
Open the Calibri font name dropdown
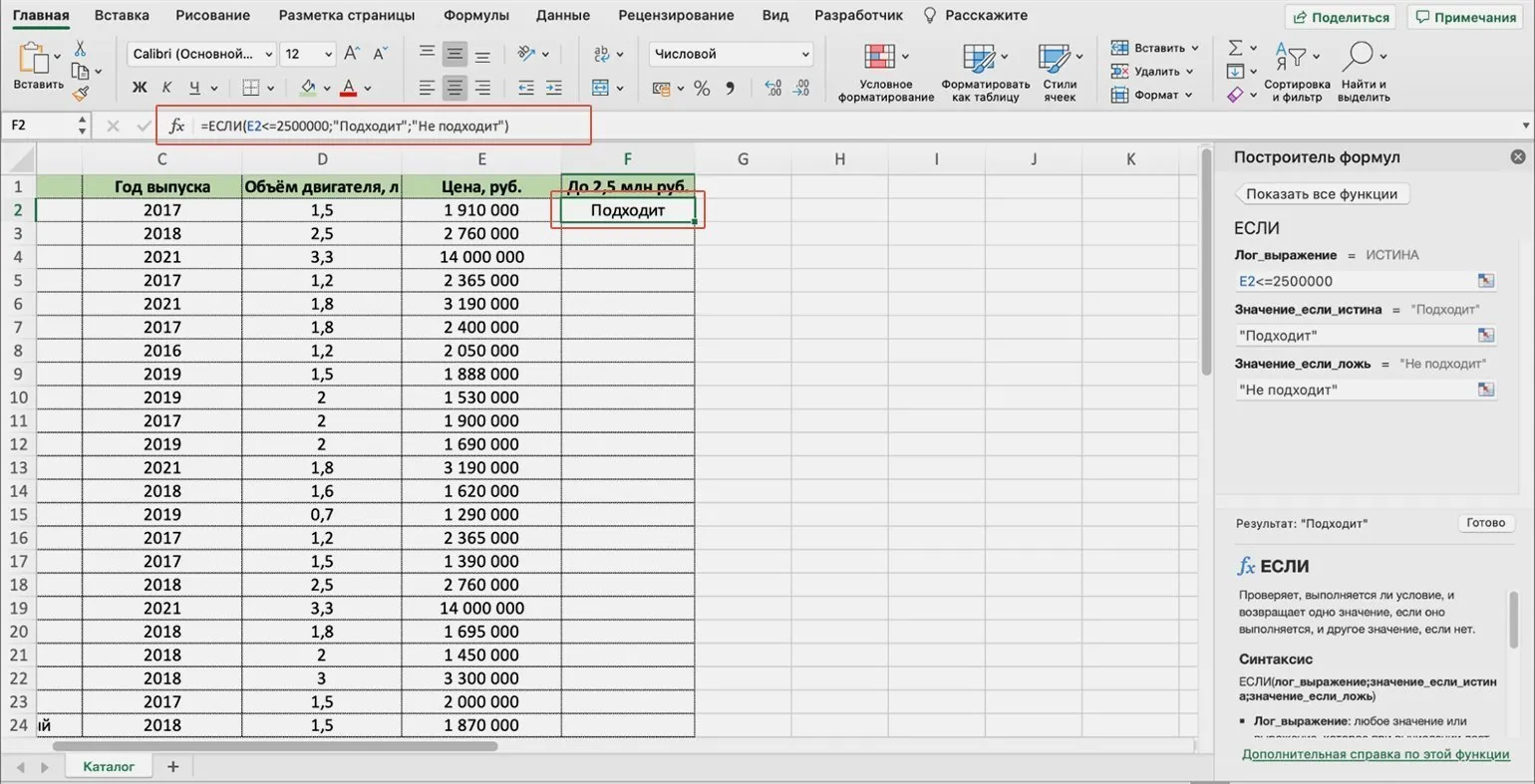click(x=202, y=54)
